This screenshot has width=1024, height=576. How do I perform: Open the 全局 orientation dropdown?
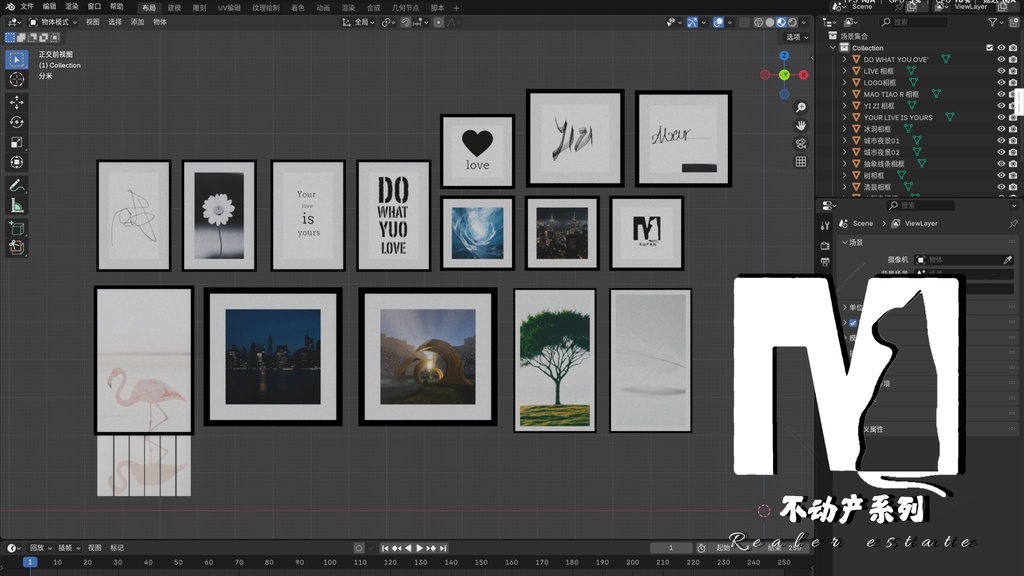pos(359,22)
